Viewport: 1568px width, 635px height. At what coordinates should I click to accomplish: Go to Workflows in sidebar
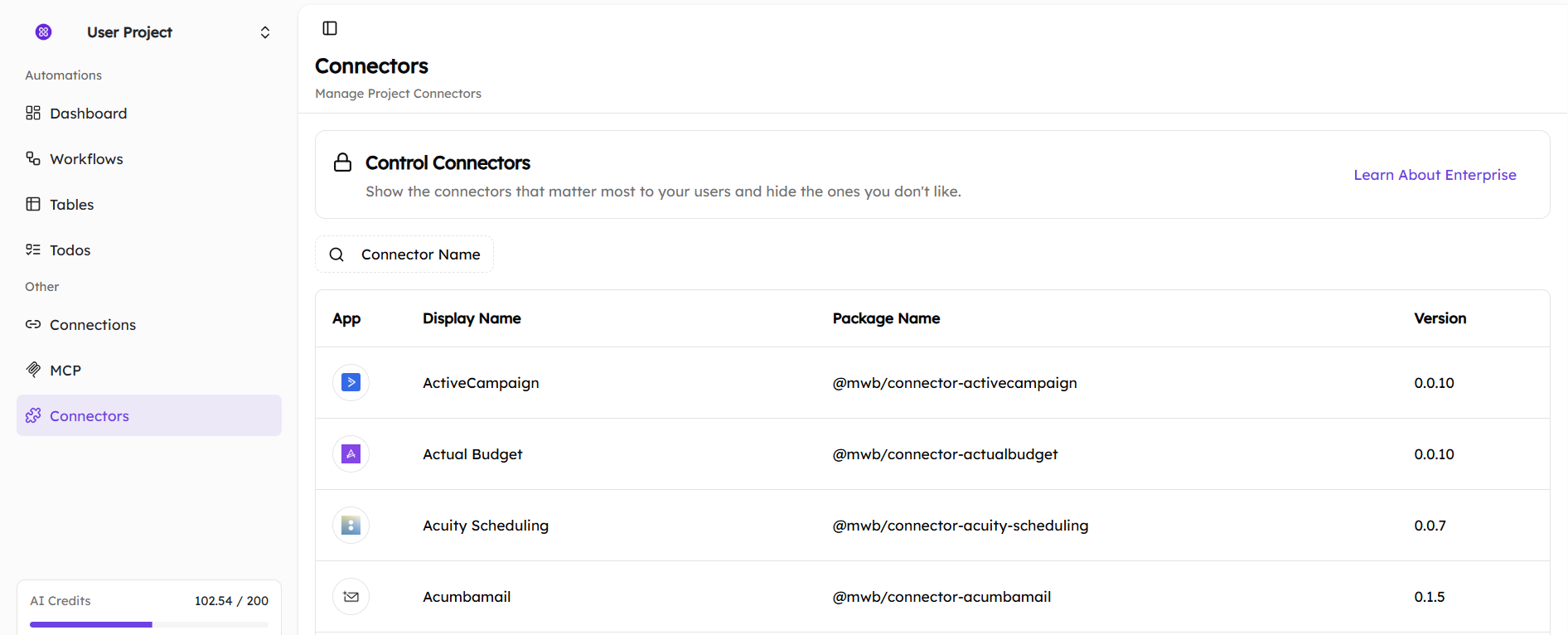pos(86,159)
